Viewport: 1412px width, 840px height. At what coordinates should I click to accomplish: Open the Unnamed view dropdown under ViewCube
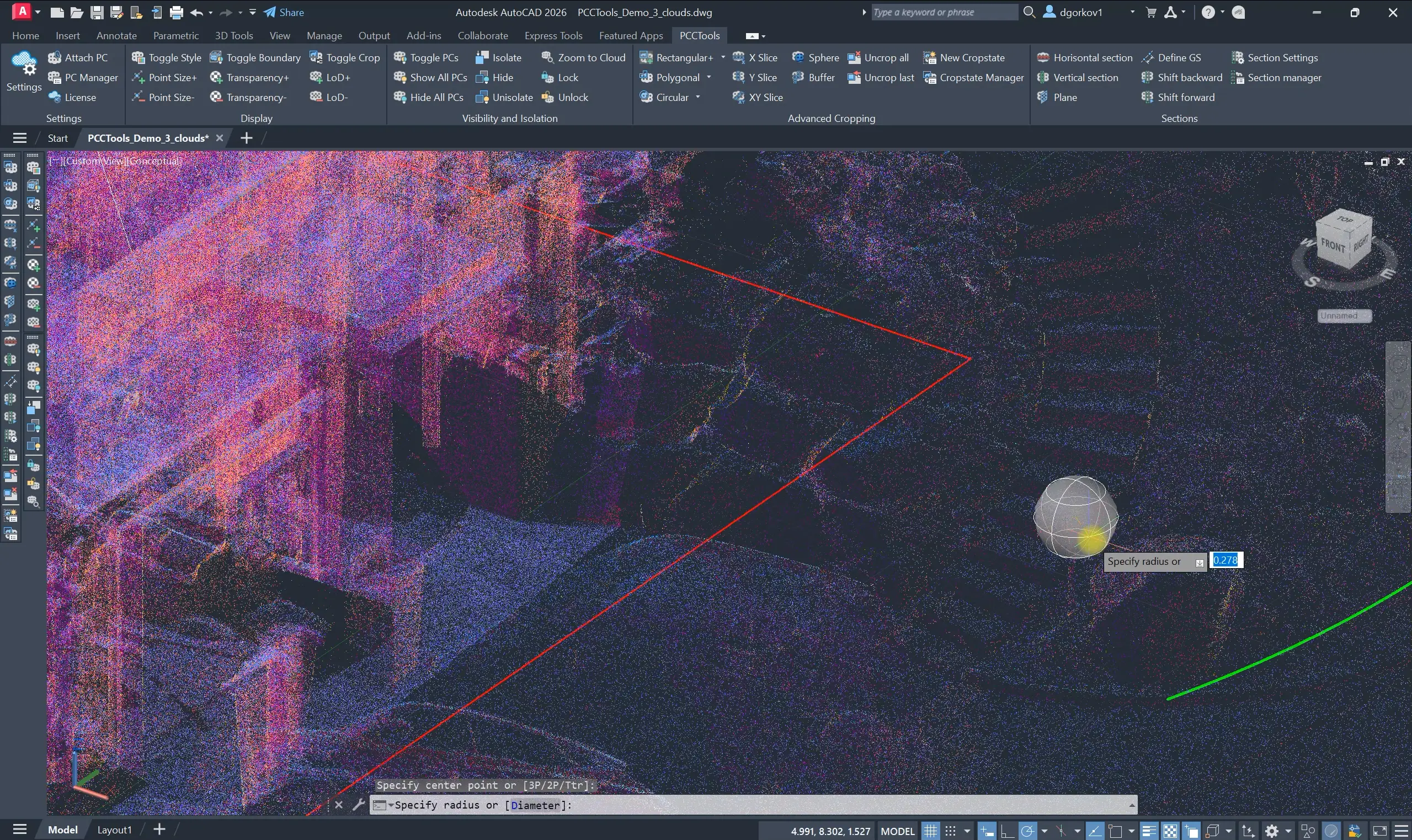pyautogui.click(x=1344, y=315)
